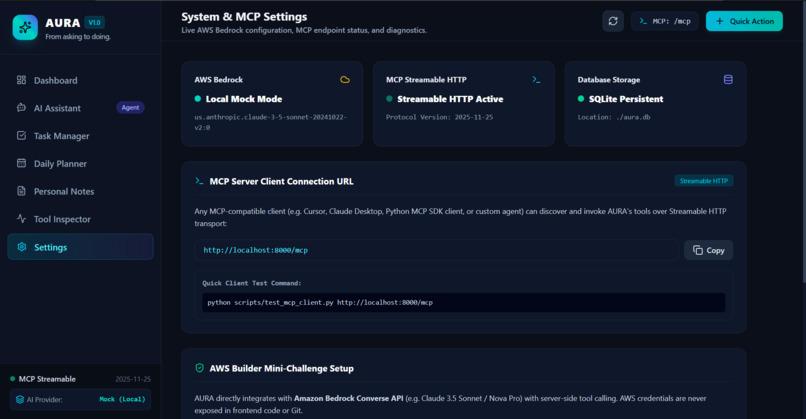Screen dimensions: 806x419
Task: Click the AURA sparkle logo icon
Action: tap(25, 27)
